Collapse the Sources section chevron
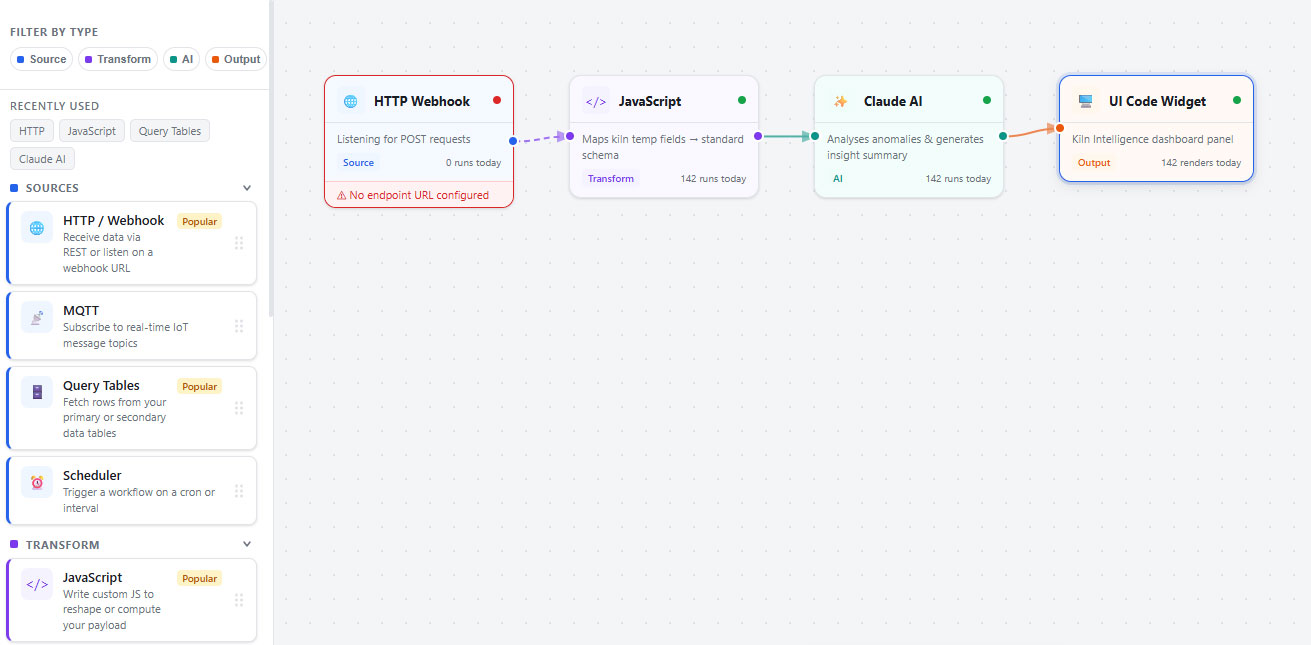This screenshot has height=645, width=1311. tap(247, 188)
